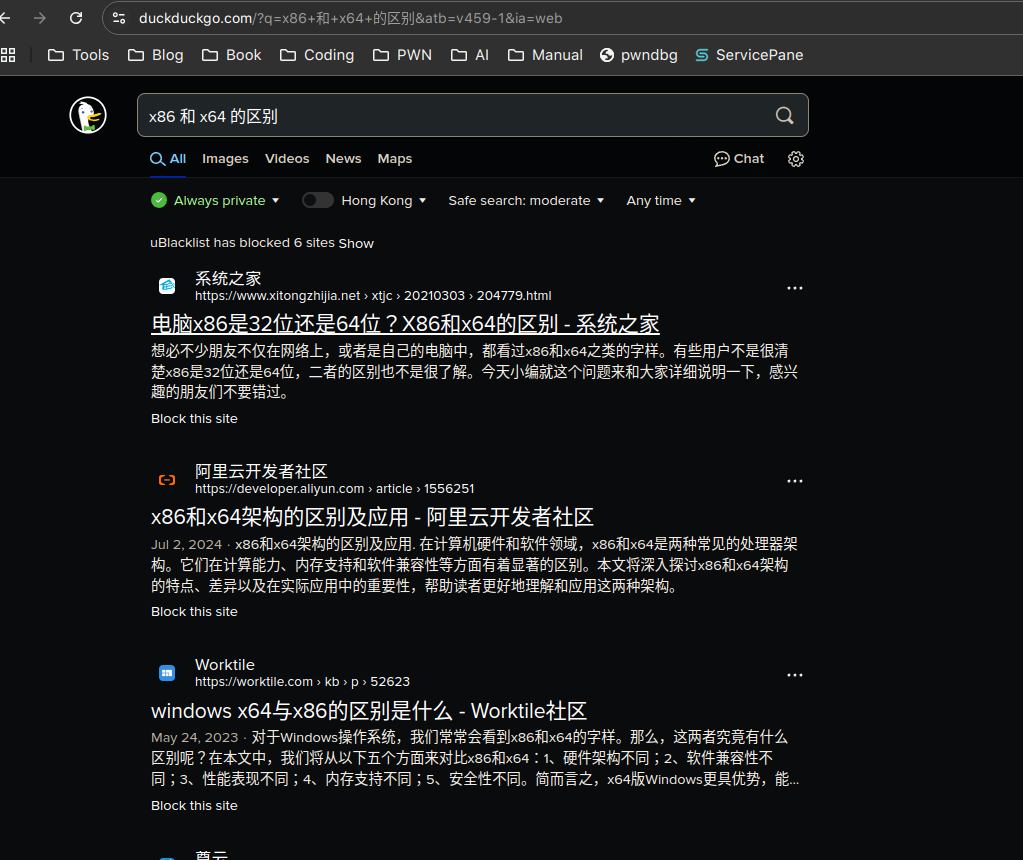Open the pwndbg bookmark
This screenshot has height=860, width=1023.
pyautogui.click(x=639, y=55)
